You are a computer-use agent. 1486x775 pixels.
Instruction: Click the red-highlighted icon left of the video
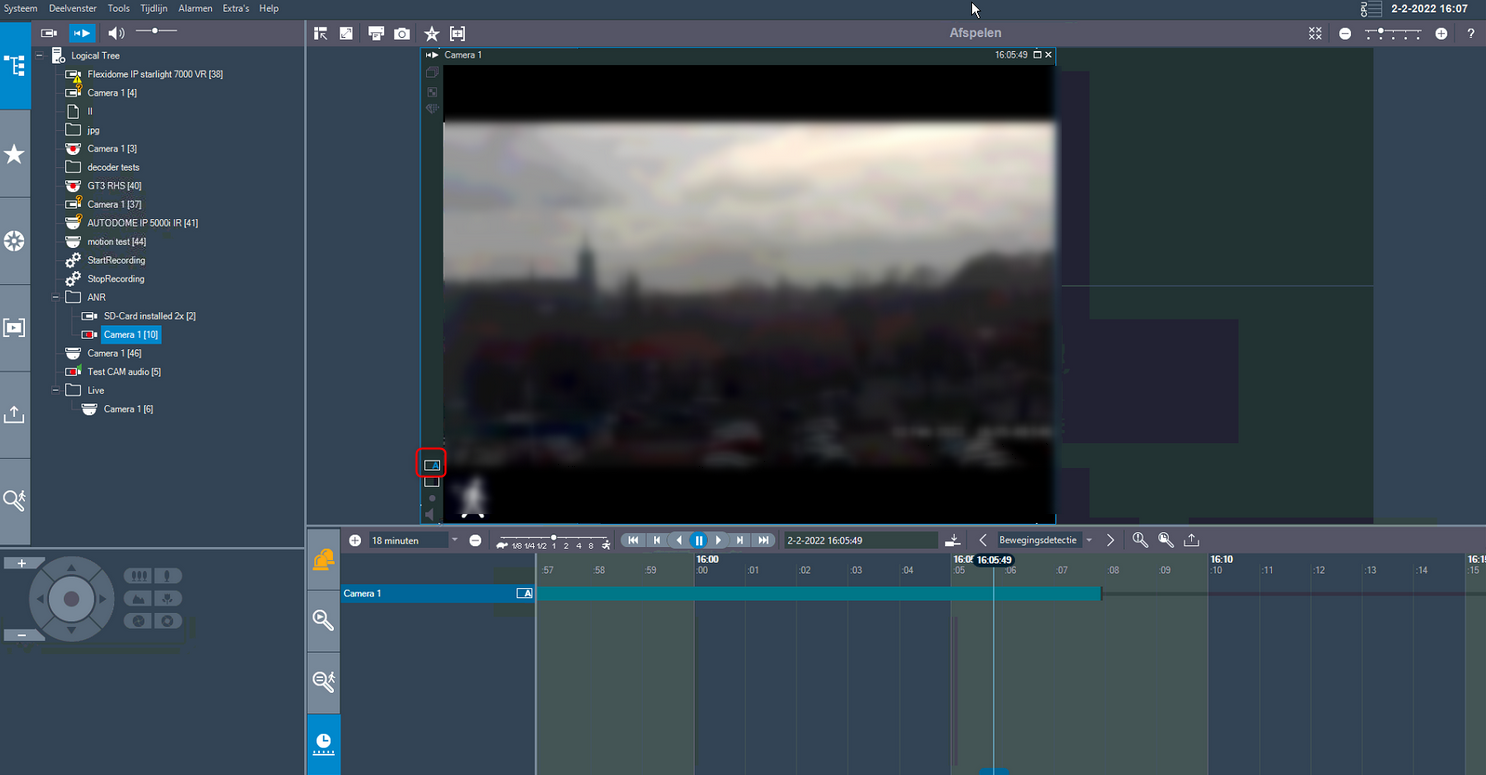(431, 464)
